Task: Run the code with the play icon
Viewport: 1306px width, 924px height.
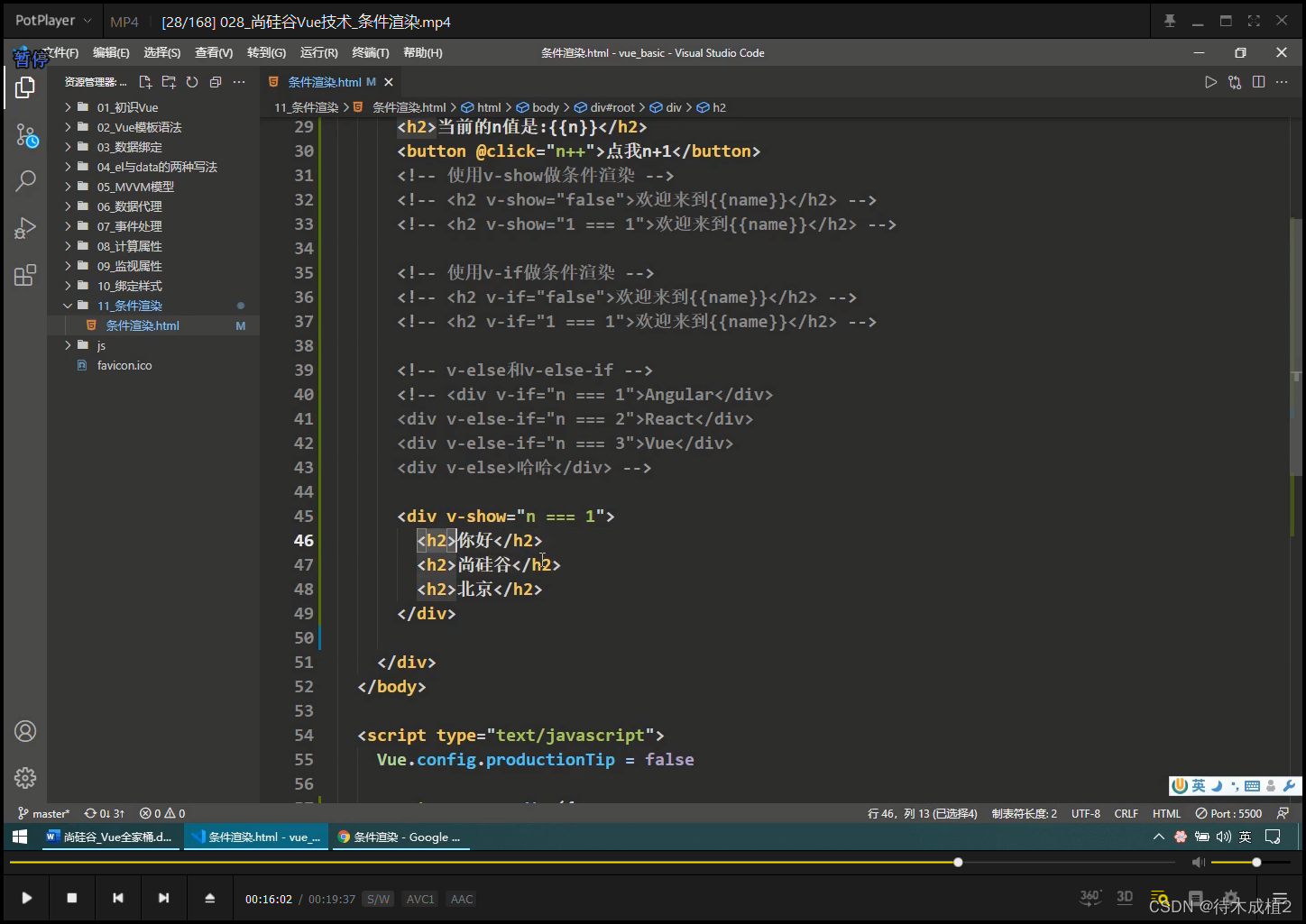Action: coord(1210,82)
